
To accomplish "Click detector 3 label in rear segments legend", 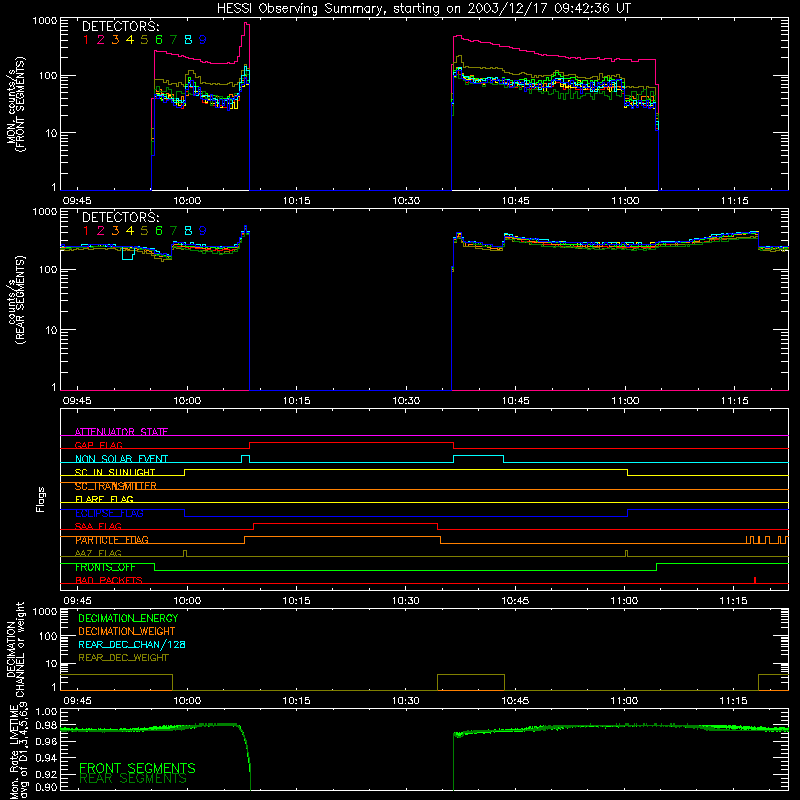I will tap(115, 231).
